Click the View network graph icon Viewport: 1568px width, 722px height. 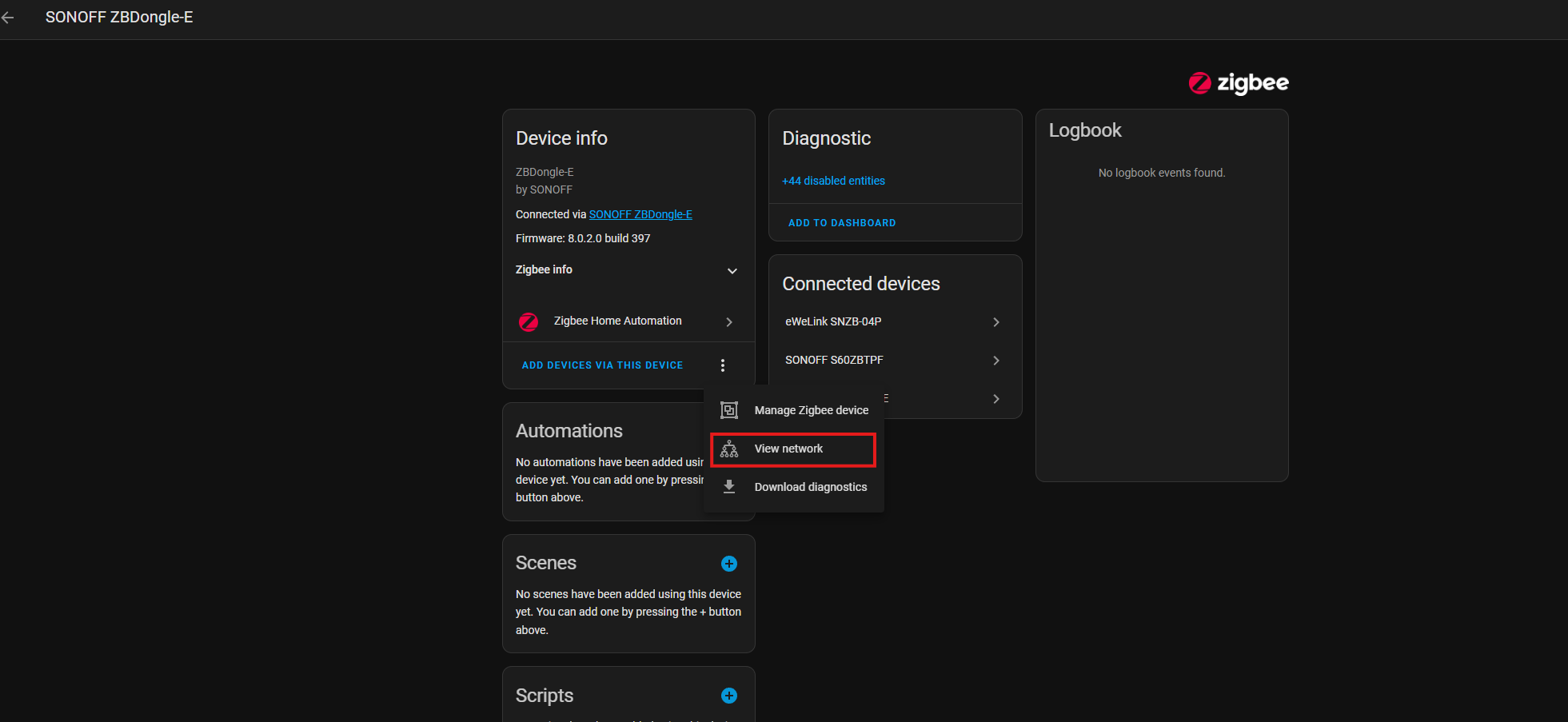point(728,449)
